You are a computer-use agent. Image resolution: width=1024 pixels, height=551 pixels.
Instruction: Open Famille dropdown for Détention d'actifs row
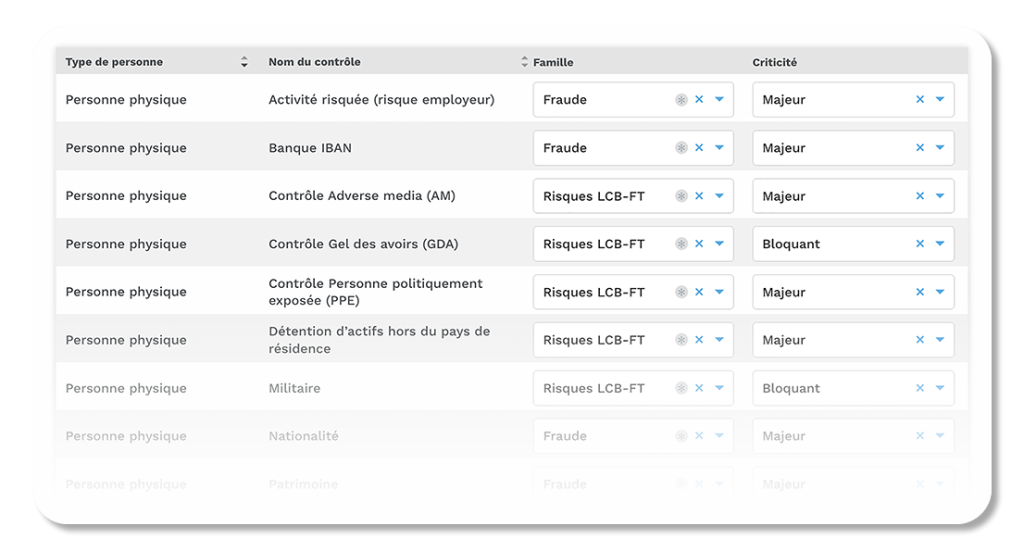(x=719, y=340)
